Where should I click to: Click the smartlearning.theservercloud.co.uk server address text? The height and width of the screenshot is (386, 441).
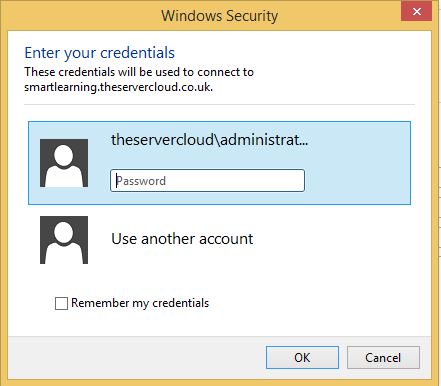click(119, 87)
